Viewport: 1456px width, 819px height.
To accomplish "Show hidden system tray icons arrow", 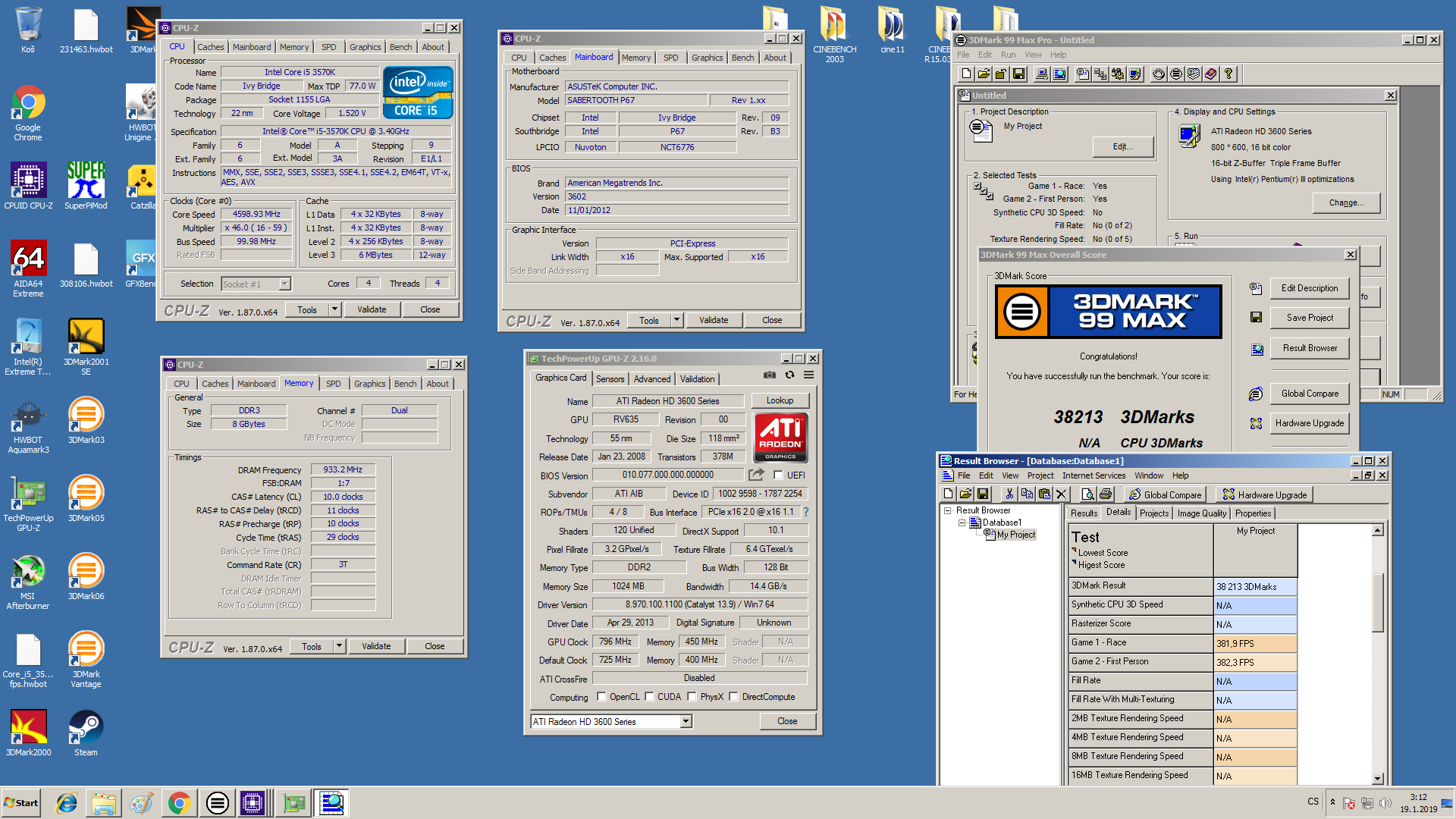I will [x=1332, y=802].
